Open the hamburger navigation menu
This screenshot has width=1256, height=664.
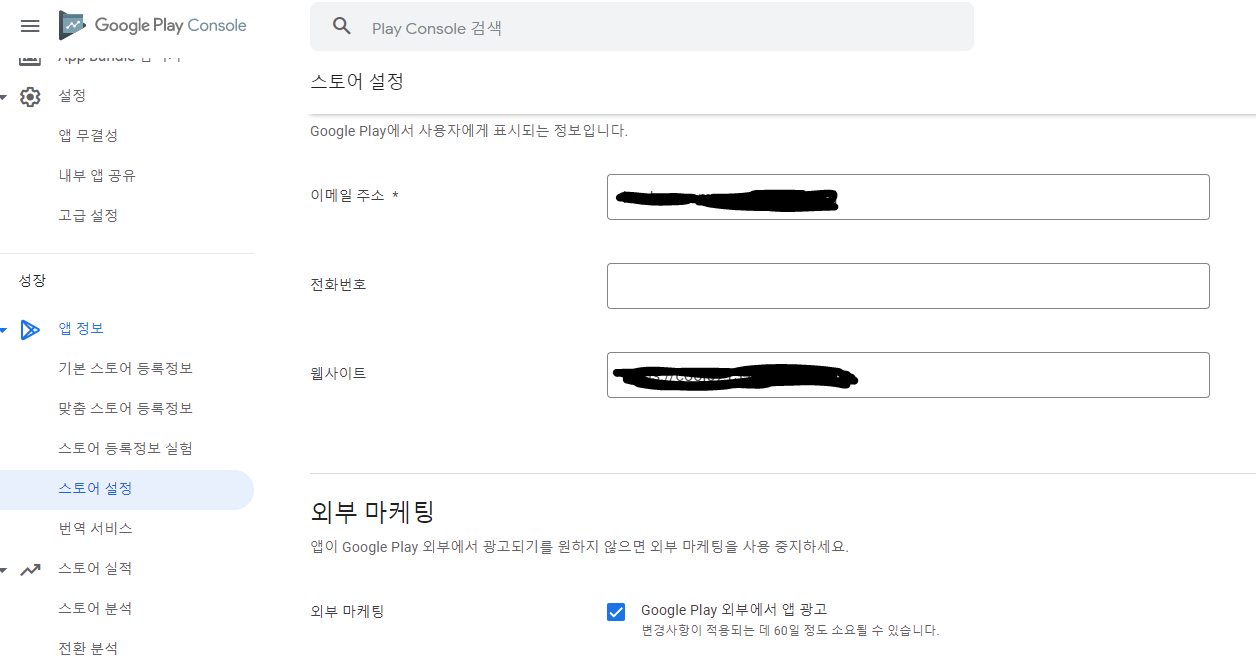click(x=30, y=26)
